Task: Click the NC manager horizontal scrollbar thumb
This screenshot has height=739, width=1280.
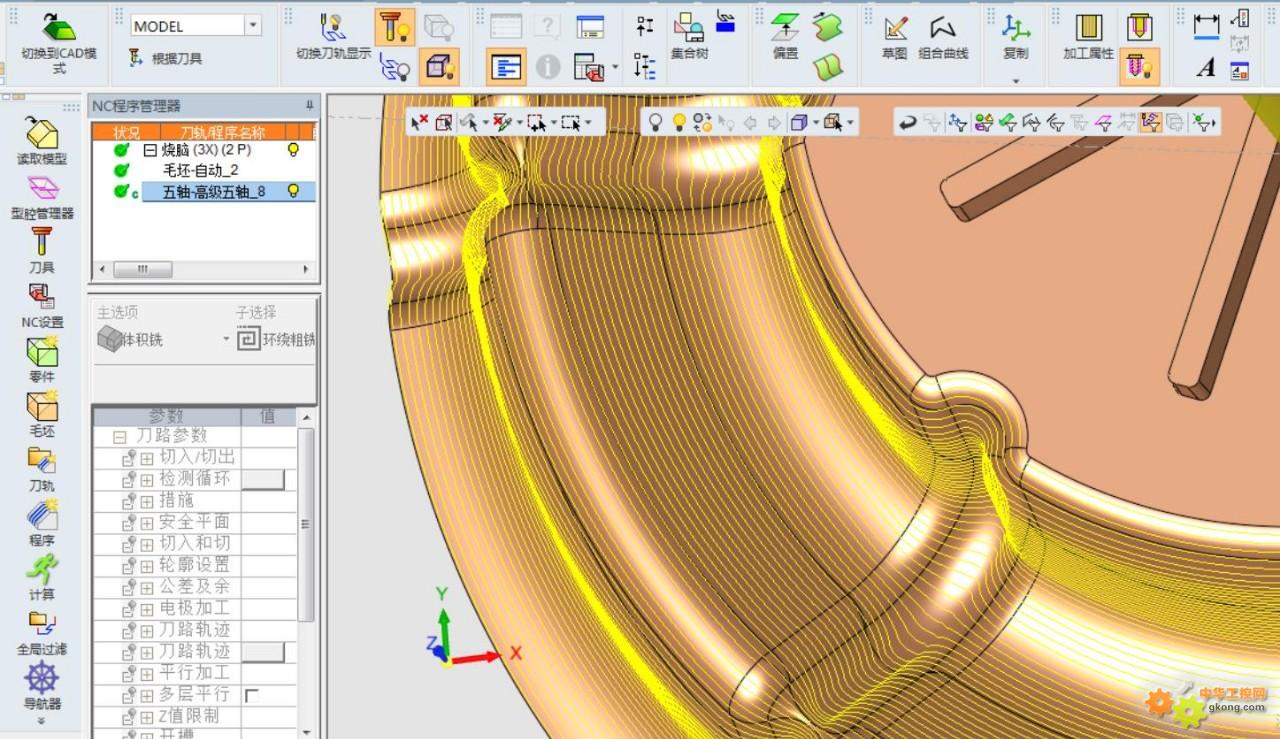Action: tap(142, 270)
